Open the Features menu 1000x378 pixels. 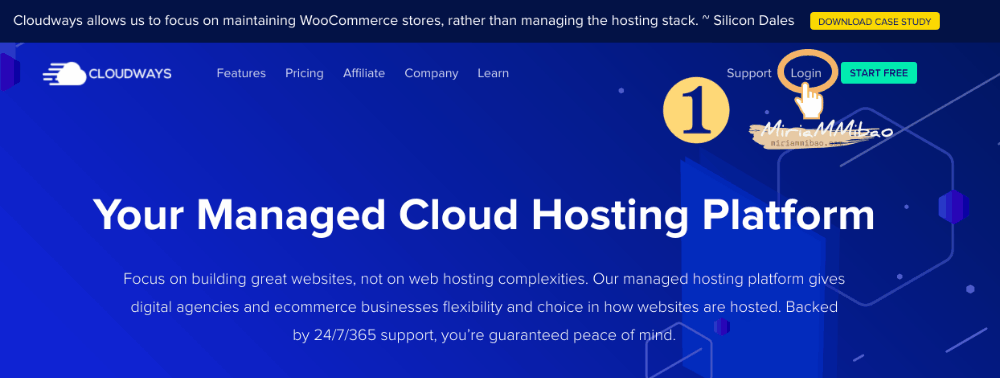pyautogui.click(x=241, y=73)
